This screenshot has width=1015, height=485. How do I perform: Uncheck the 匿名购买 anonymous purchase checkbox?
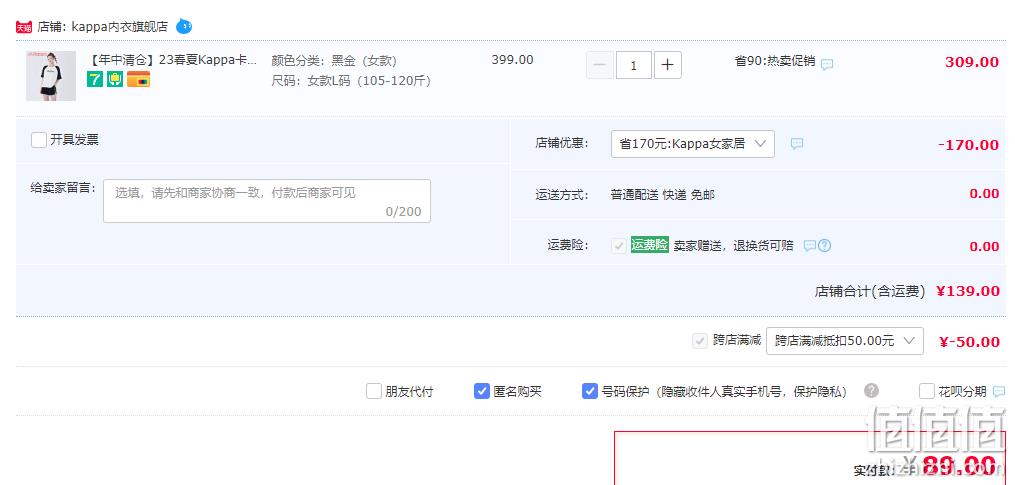pyautogui.click(x=482, y=391)
